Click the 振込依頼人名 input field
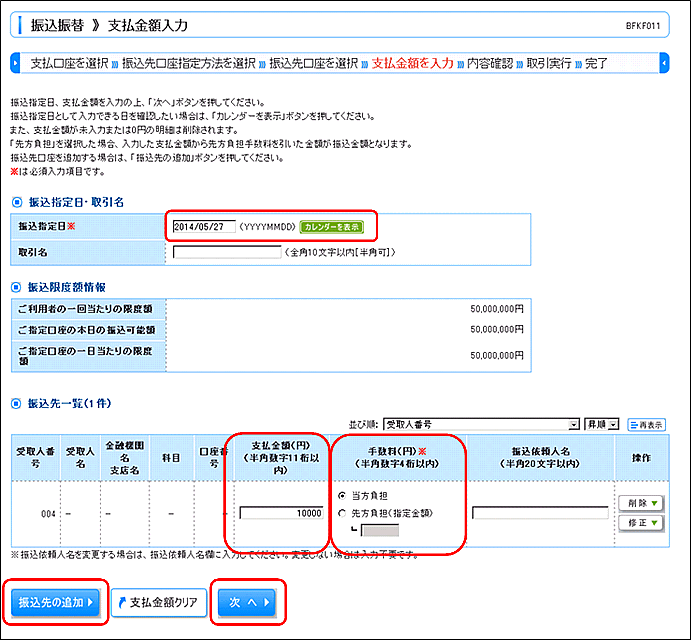The height and width of the screenshot is (640, 691). (x=539, y=513)
